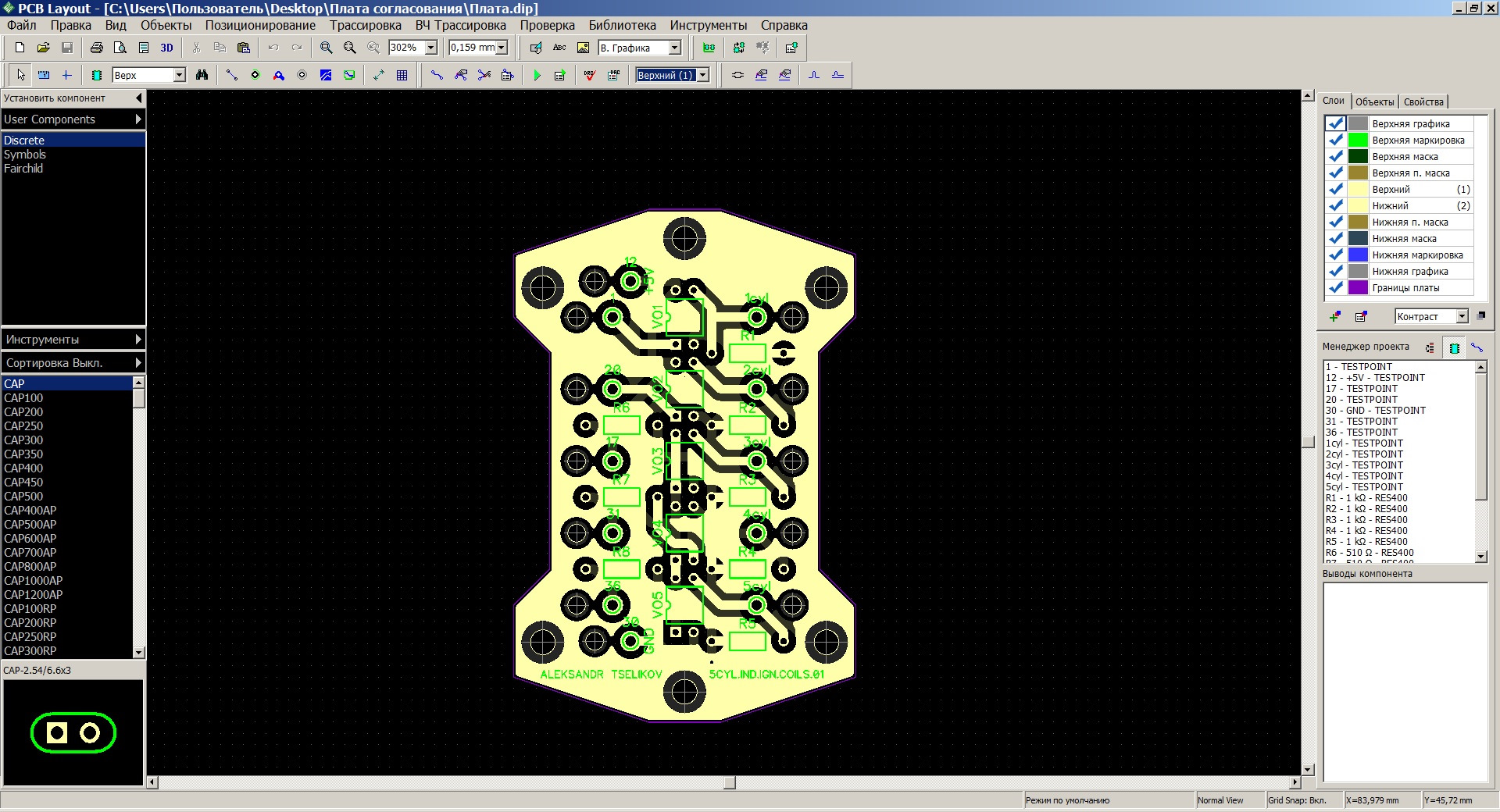Click the Границы плат purple color swatch
Screen dimensions: 1500x812
(1359, 287)
